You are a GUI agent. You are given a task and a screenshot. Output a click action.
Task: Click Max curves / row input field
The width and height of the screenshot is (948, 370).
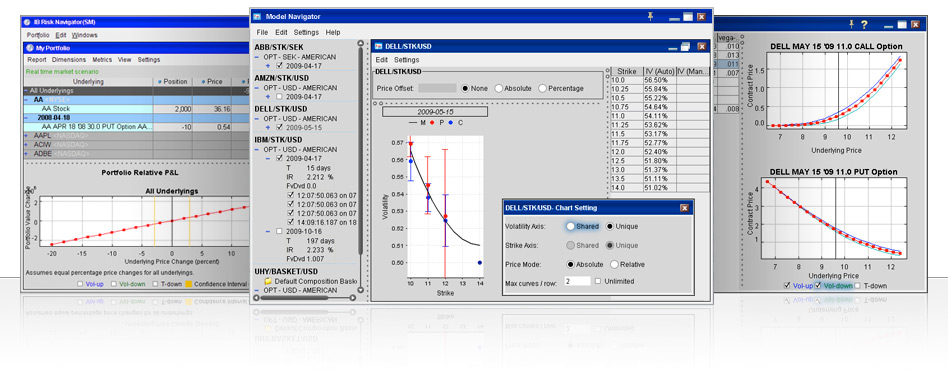pos(577,281)
